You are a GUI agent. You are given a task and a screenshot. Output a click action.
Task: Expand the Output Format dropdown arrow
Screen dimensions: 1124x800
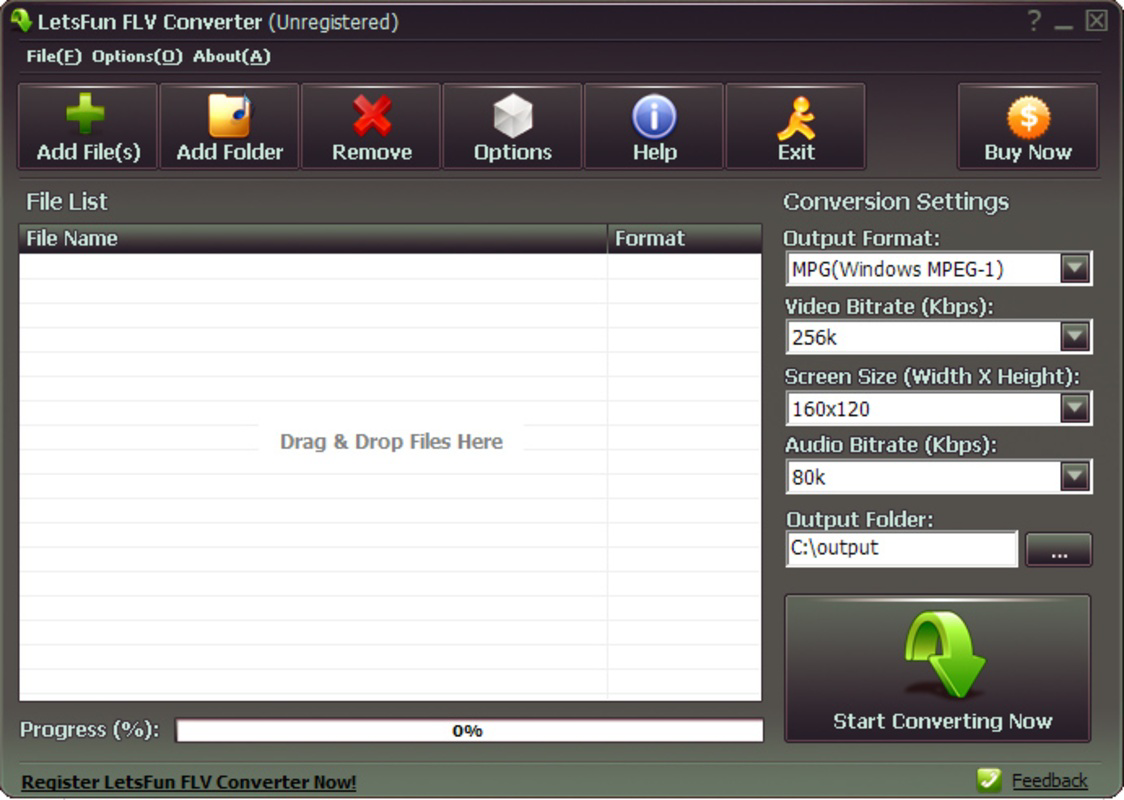pyautogui.click(x=1075, y=269)
